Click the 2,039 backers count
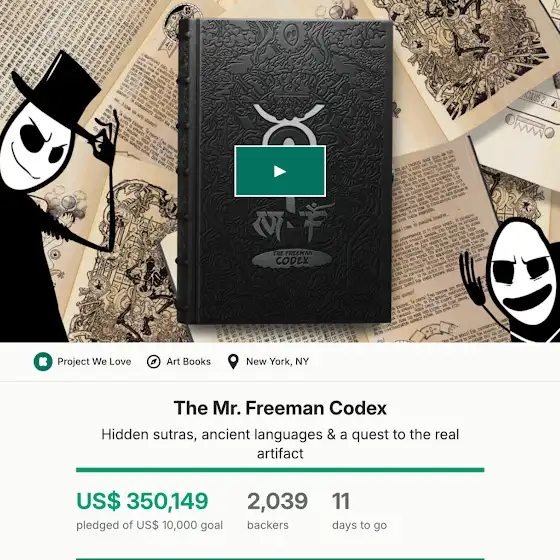The width and height of the screenshot is (560, 560). 278,501
